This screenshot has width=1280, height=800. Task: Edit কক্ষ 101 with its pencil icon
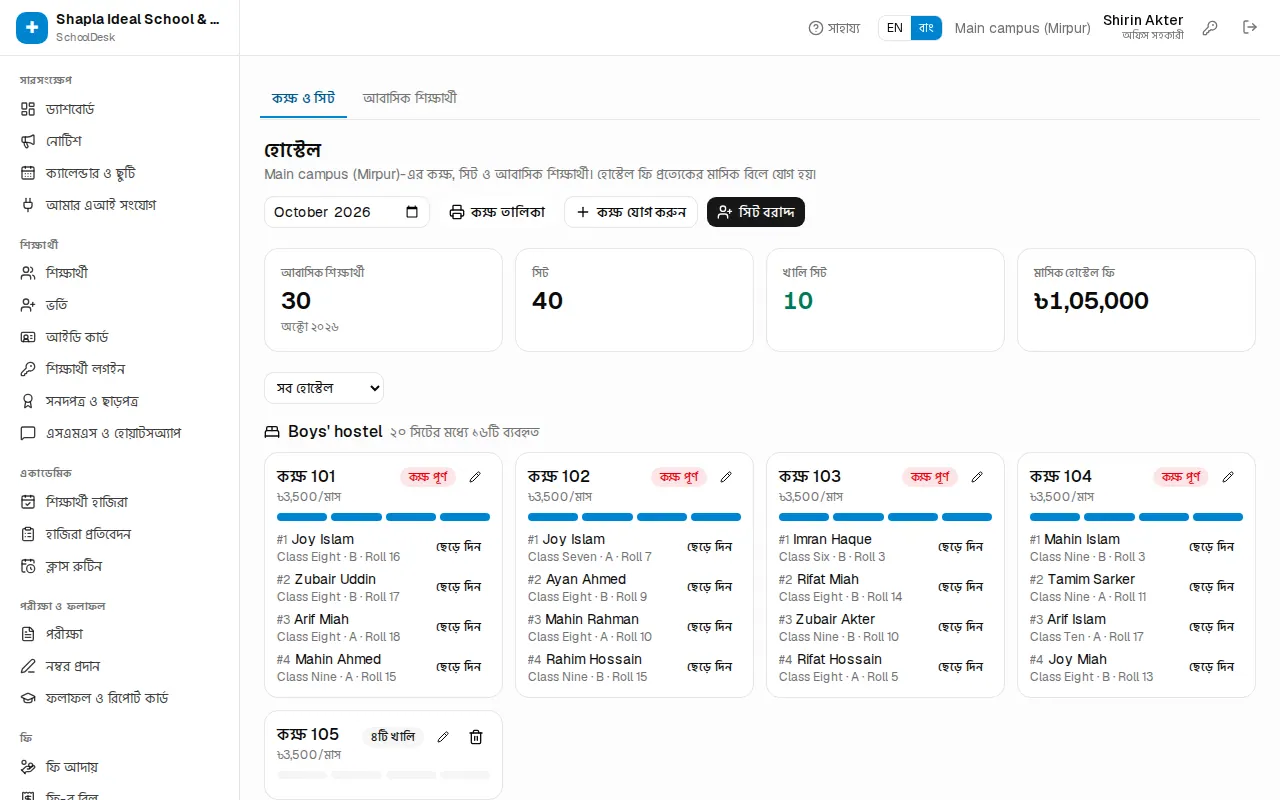pyautogui.click(x=475, y=477)
